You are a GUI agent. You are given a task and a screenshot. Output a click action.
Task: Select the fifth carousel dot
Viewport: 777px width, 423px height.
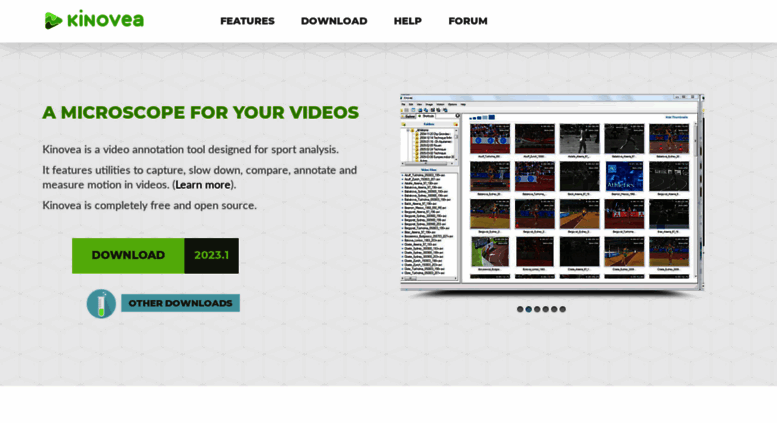pos(554,309)
